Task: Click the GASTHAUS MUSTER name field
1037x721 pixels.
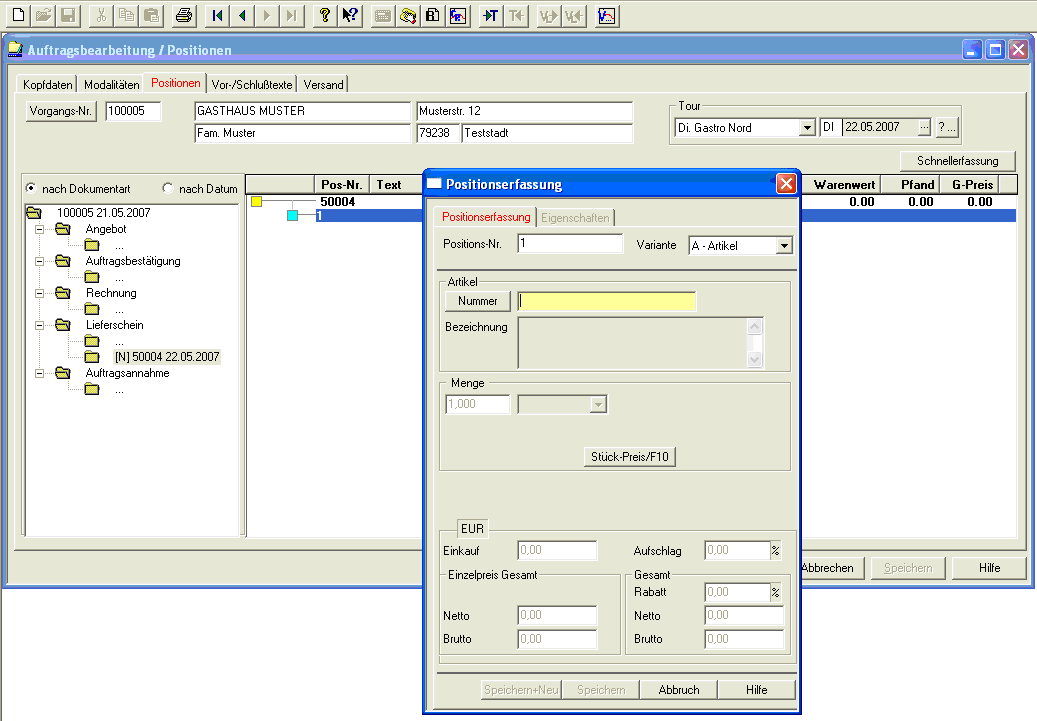Action: click(303, 110)
